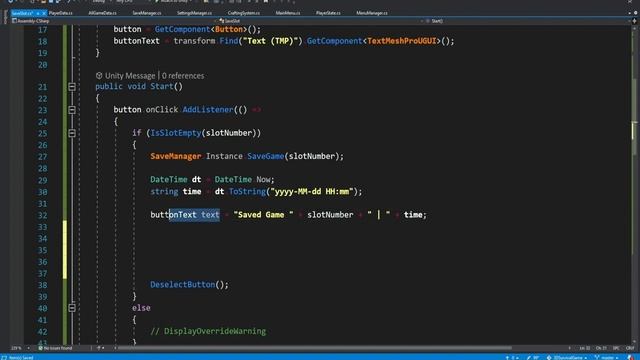Collapse the AddListener lambda block at line 23
The width and height of the screenshot is (640, 360).
(x=72, y=110)
